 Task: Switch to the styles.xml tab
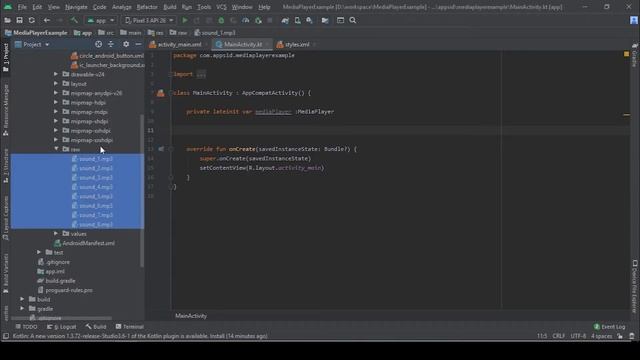pyautogui.click(x=296, y=44)
